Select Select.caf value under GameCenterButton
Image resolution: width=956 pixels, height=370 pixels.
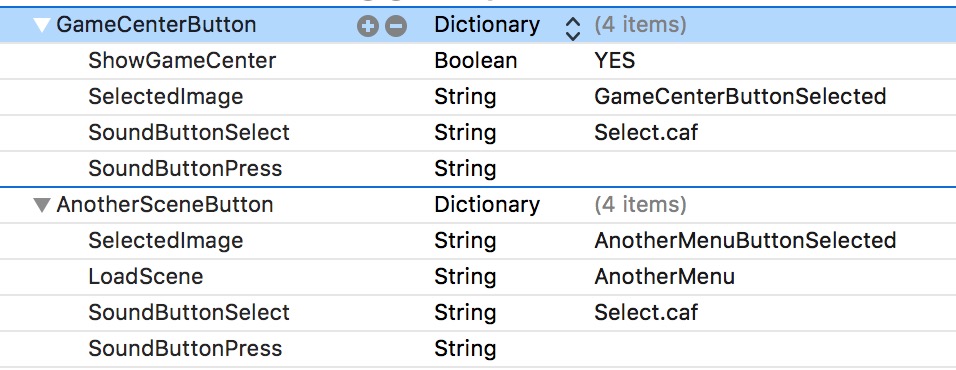click(x=646, y=133)
